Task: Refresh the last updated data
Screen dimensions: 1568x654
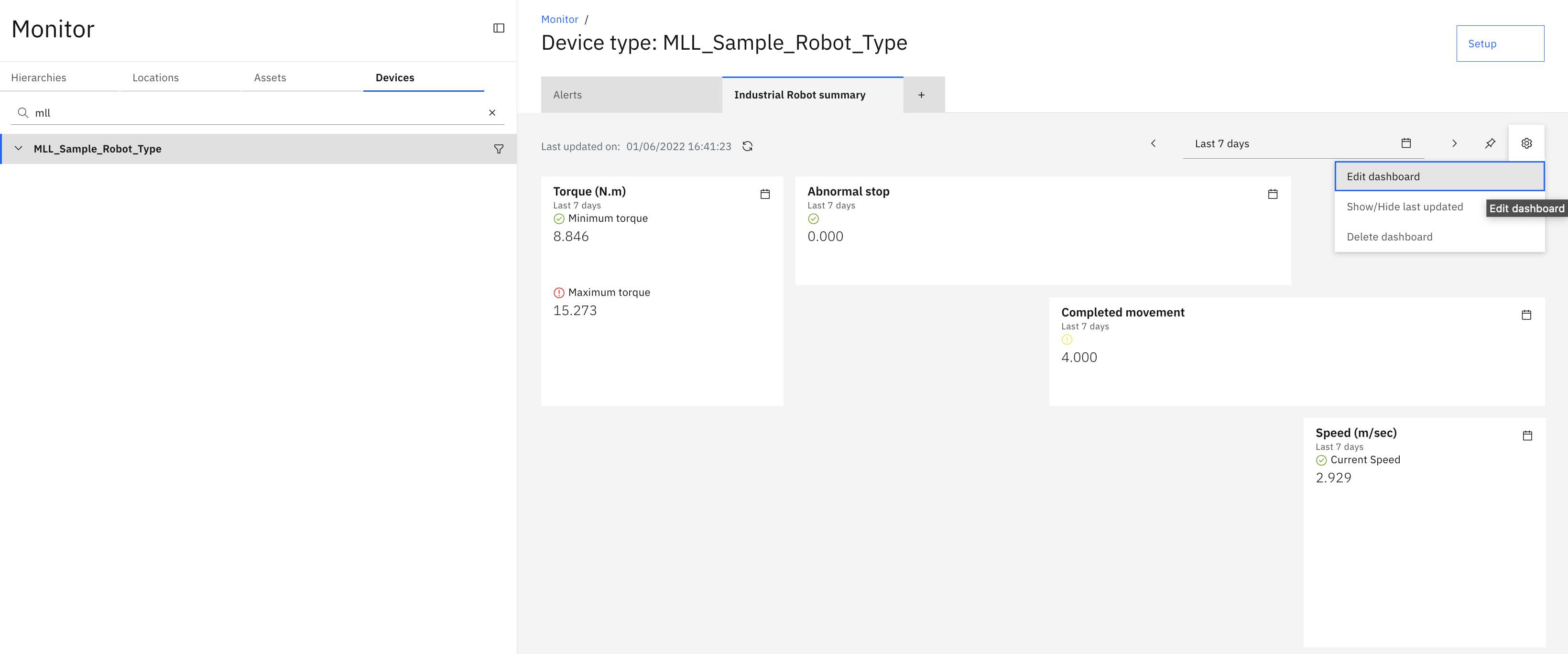Action: pyautogui.click(x=748, y=146)
